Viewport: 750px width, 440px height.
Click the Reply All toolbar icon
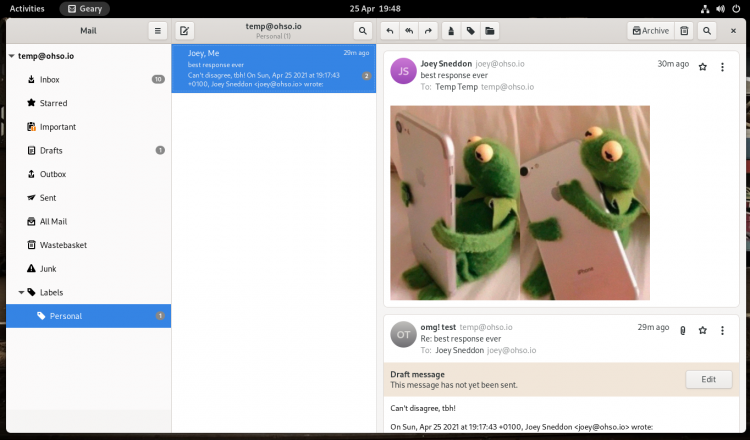click(409, 31)
